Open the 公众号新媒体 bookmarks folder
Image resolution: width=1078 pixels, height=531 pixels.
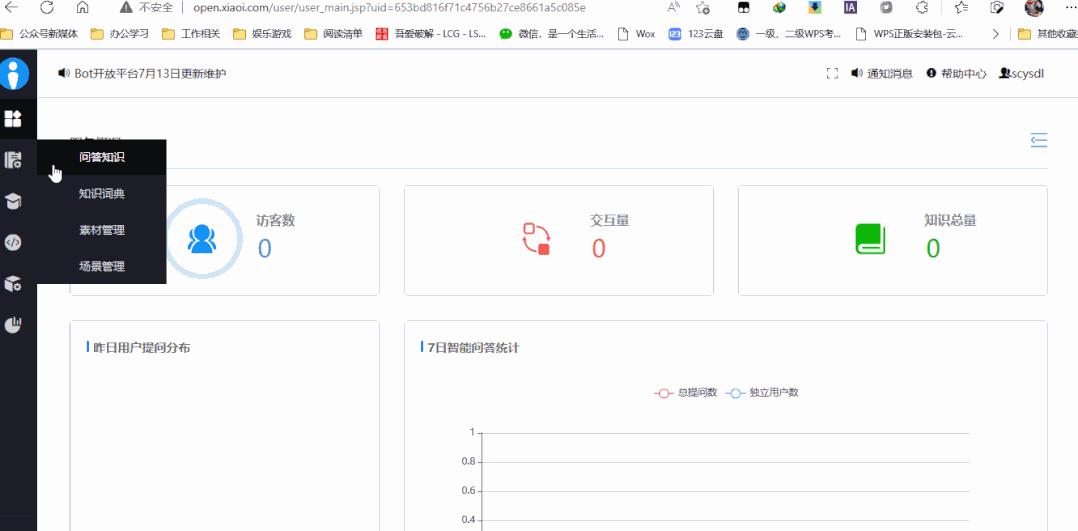(39, 34)
